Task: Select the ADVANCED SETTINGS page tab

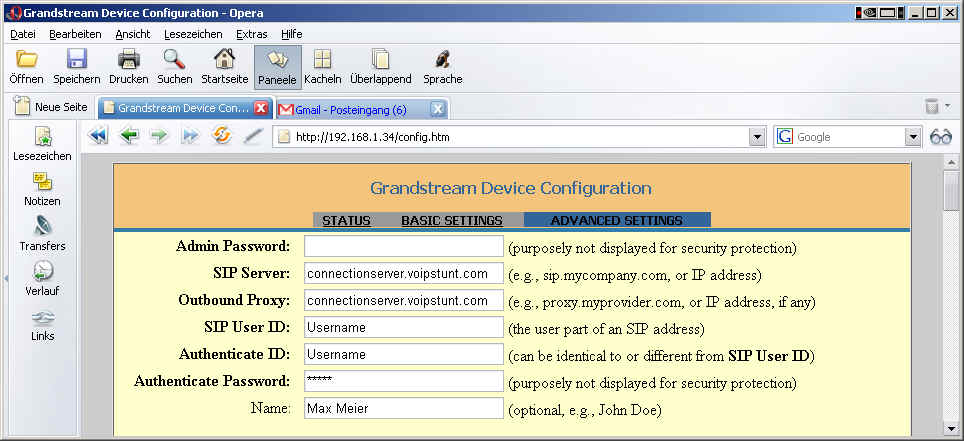Action: (617, 220)
